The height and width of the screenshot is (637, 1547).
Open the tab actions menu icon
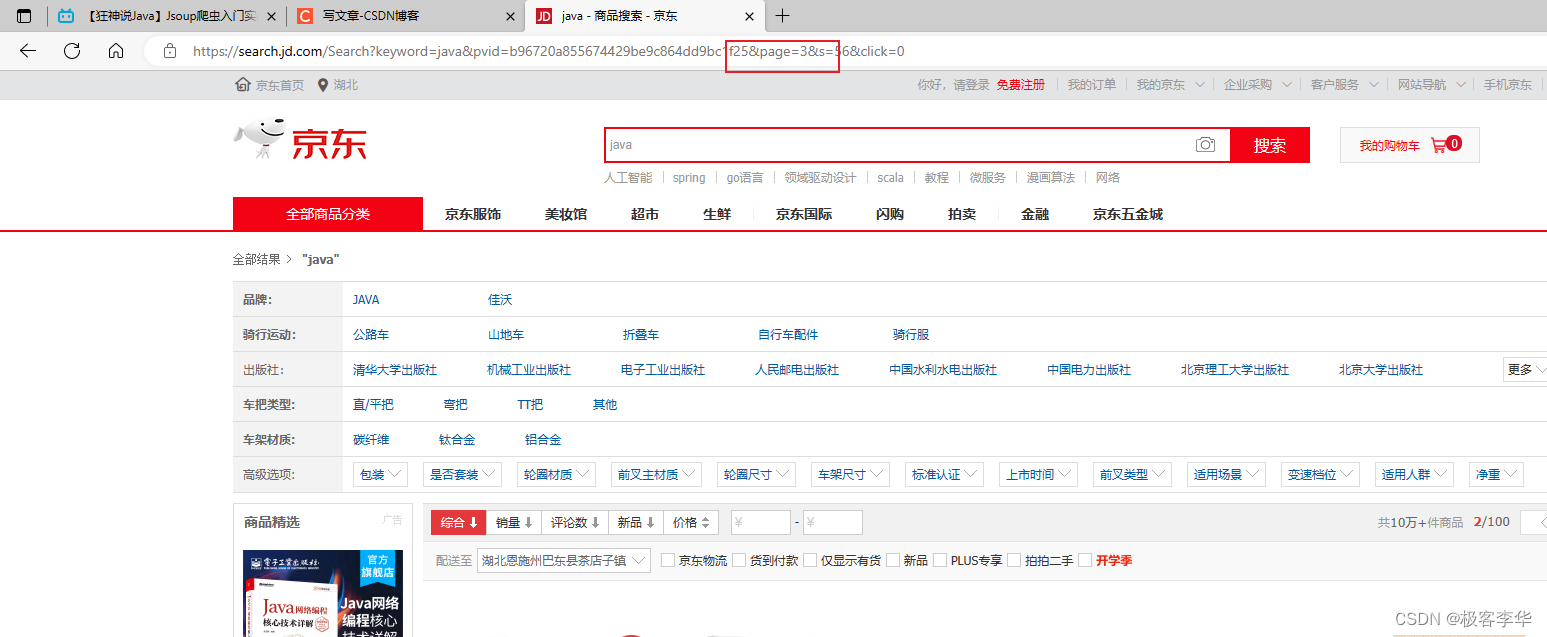(24, 16)
